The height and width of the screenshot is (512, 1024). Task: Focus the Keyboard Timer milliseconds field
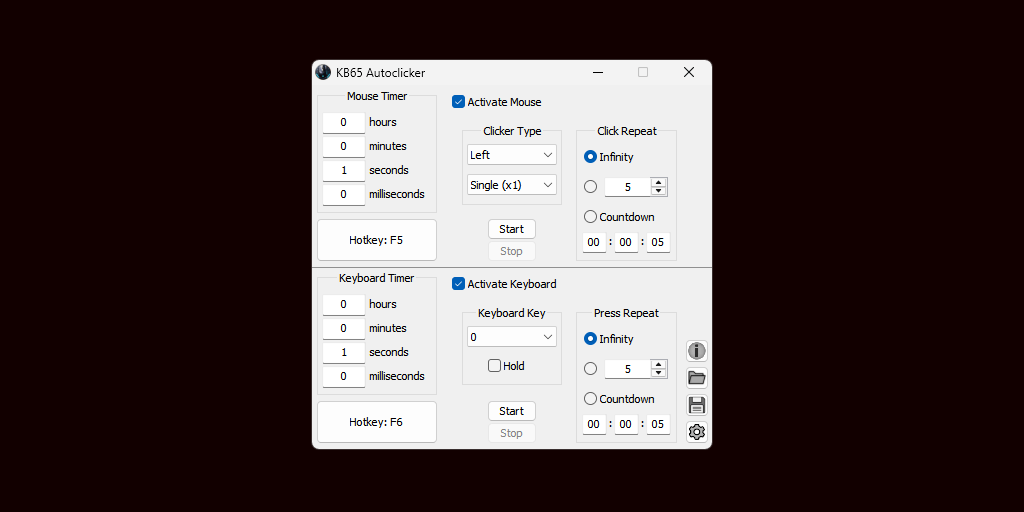tap(344, 377)
